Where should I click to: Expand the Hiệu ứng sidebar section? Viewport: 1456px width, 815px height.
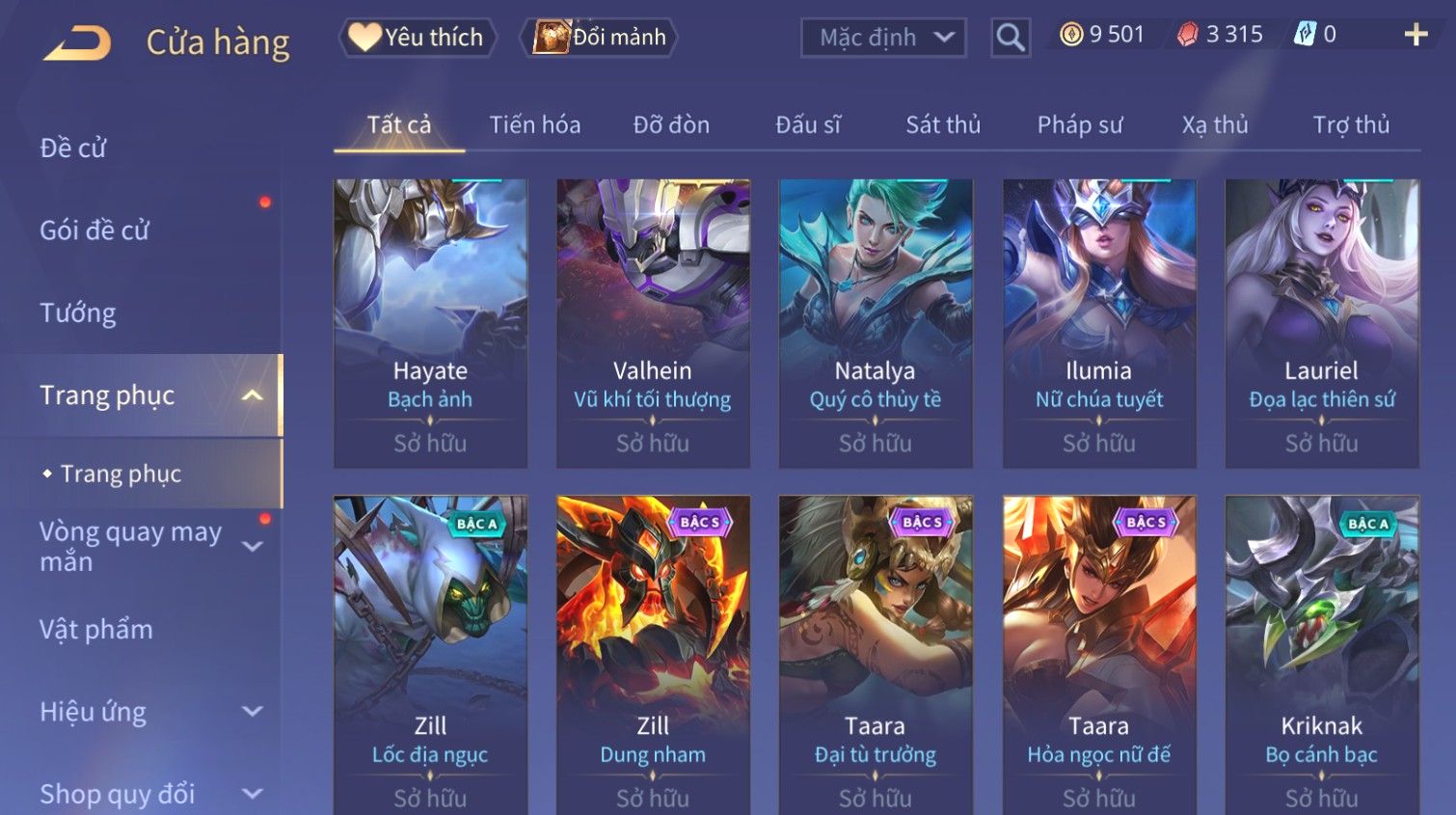253,712
